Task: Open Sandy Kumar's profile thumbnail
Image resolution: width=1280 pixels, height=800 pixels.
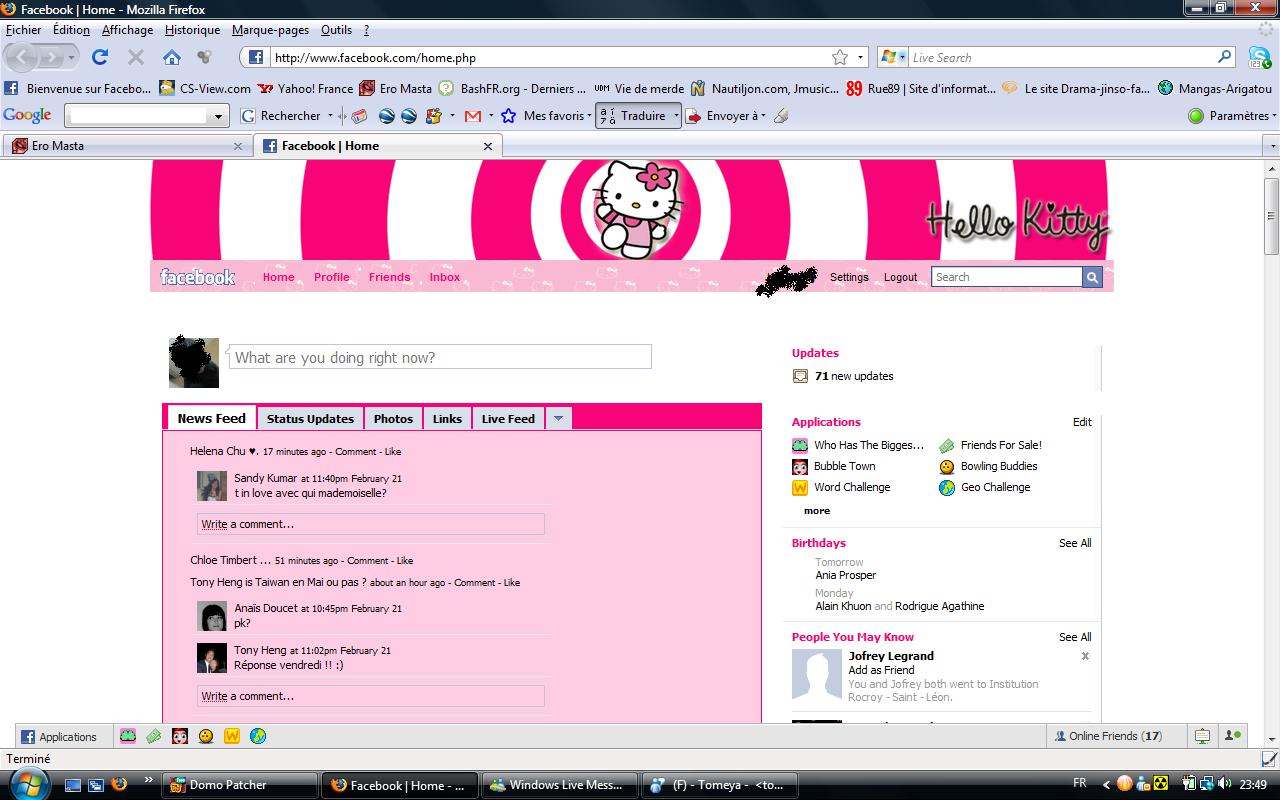Action: coord(212,486)
